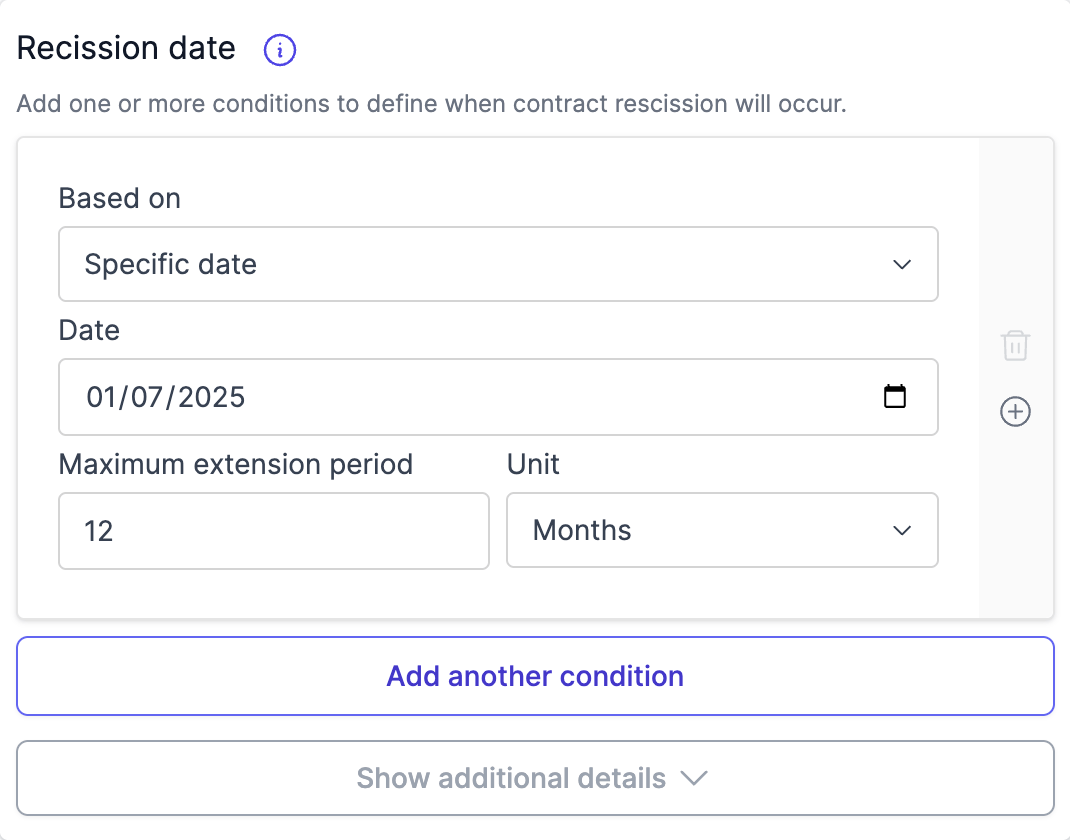Open the calendar picker in the Date field
This screenshot has width=1070, height=840.
(x=895, y=397)
